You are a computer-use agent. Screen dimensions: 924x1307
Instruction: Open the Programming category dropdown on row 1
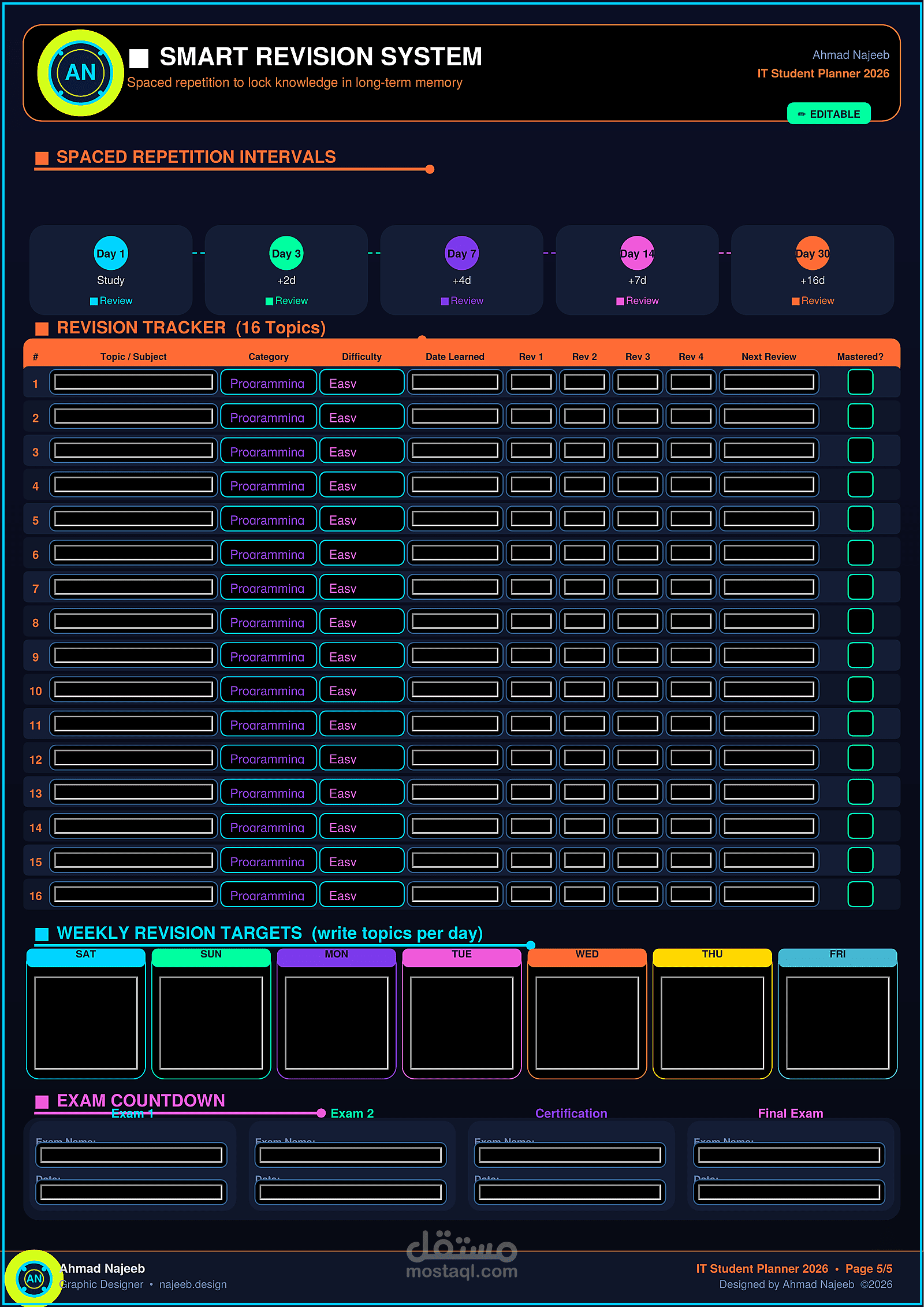pyautogui.click(x=268, y=382)
